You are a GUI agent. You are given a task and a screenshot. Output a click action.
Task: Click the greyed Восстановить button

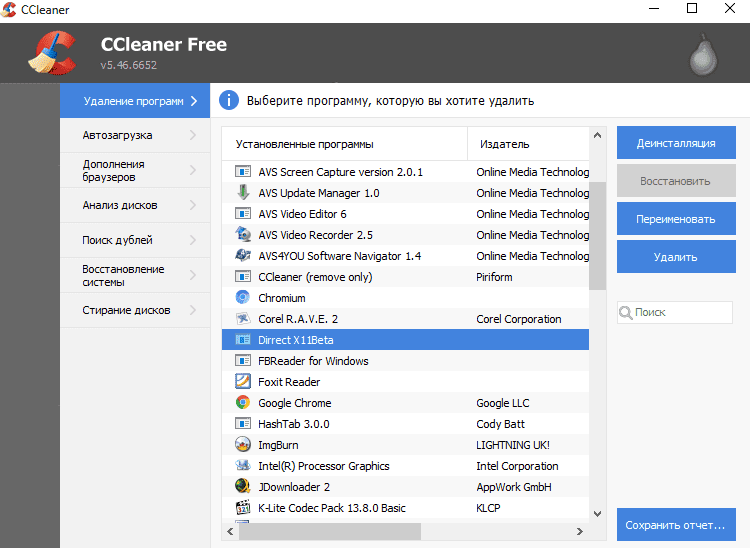[676, 181]
